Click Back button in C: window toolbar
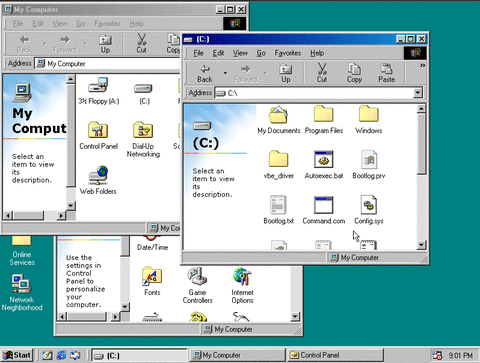 click(205, 74)
